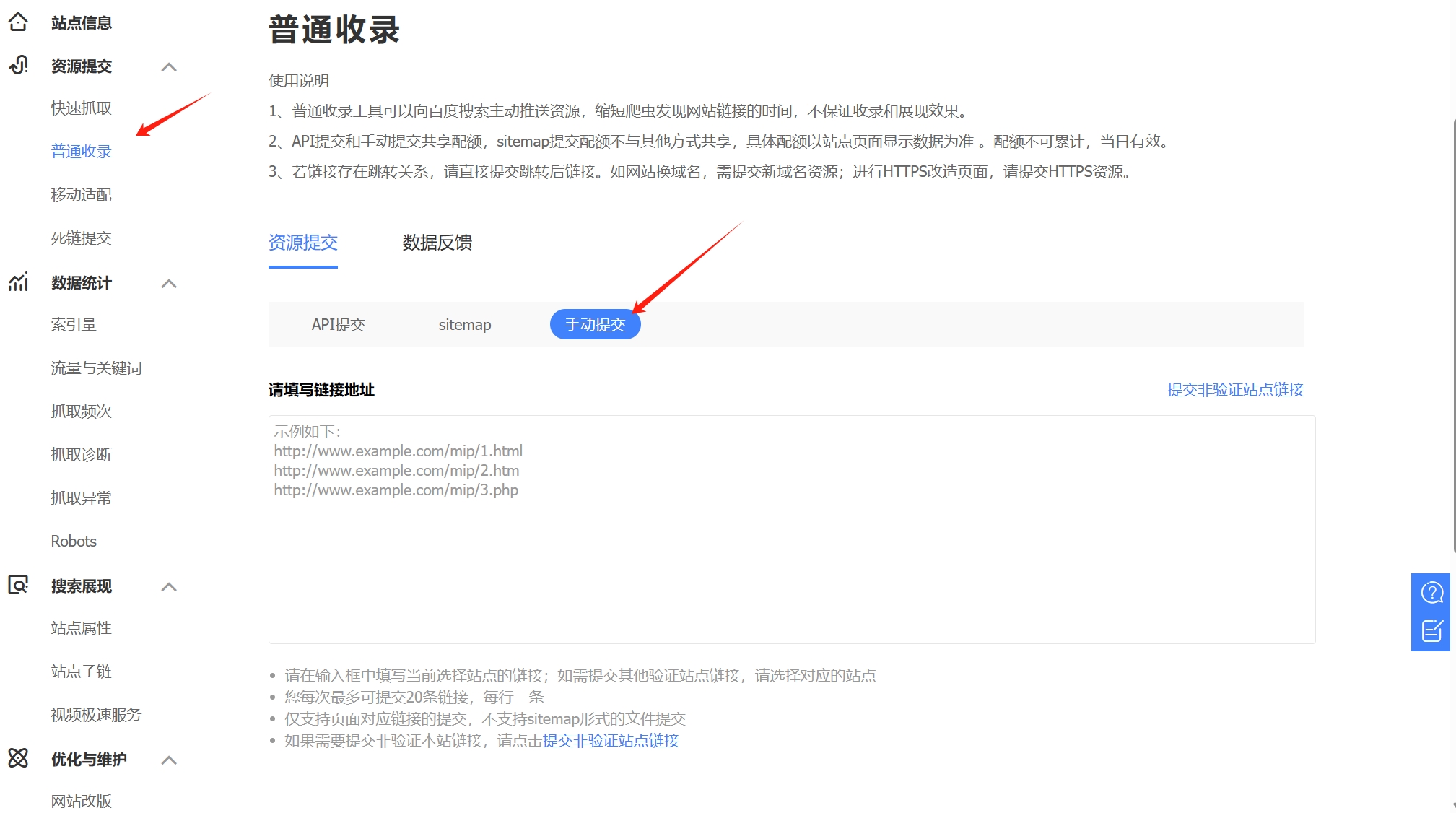Collapse the 搜索展现 section chevron
The image size is (1456, 813).
pyautogui.click(x=169, y=587)
